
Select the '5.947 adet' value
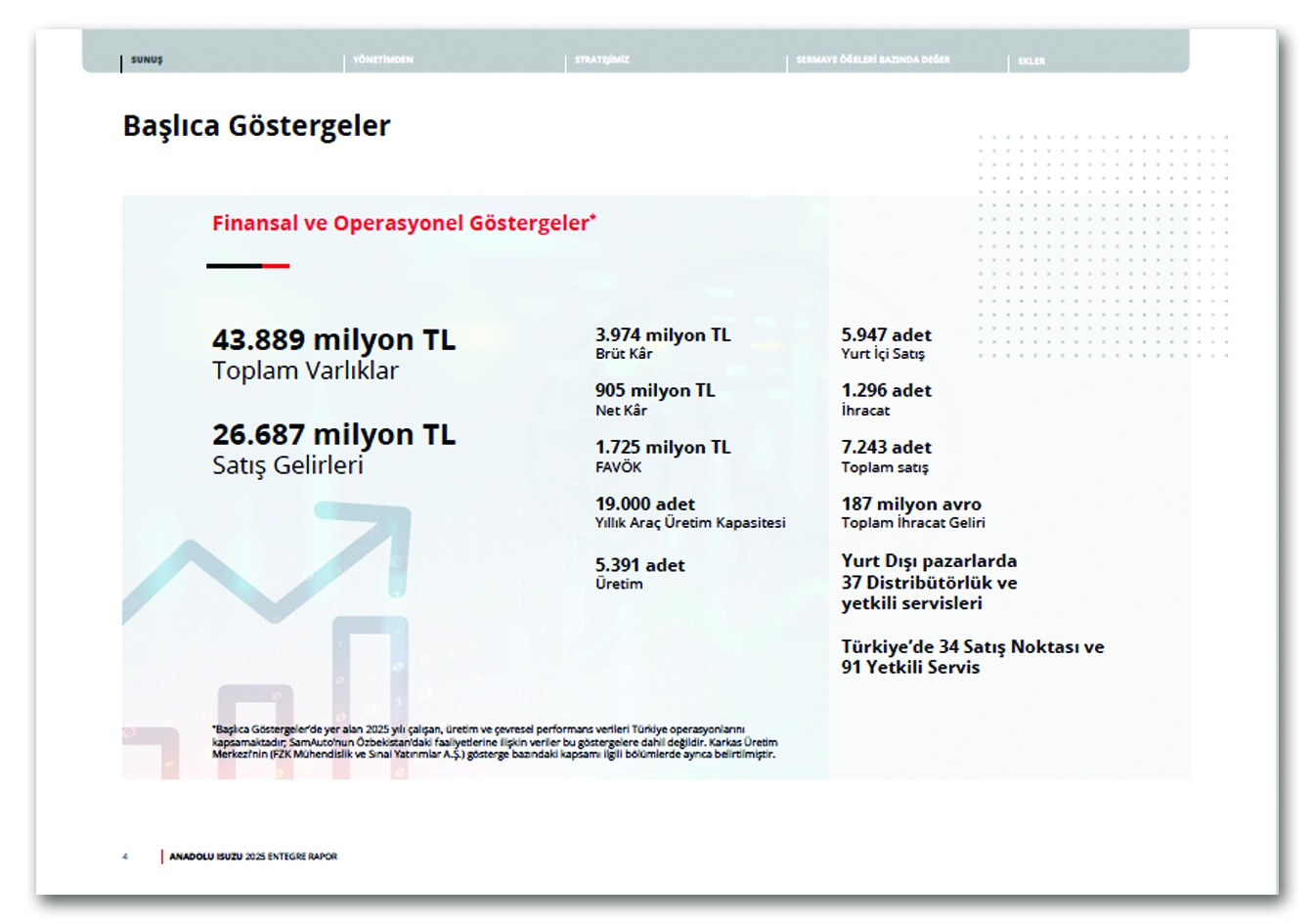coord(887,334)
